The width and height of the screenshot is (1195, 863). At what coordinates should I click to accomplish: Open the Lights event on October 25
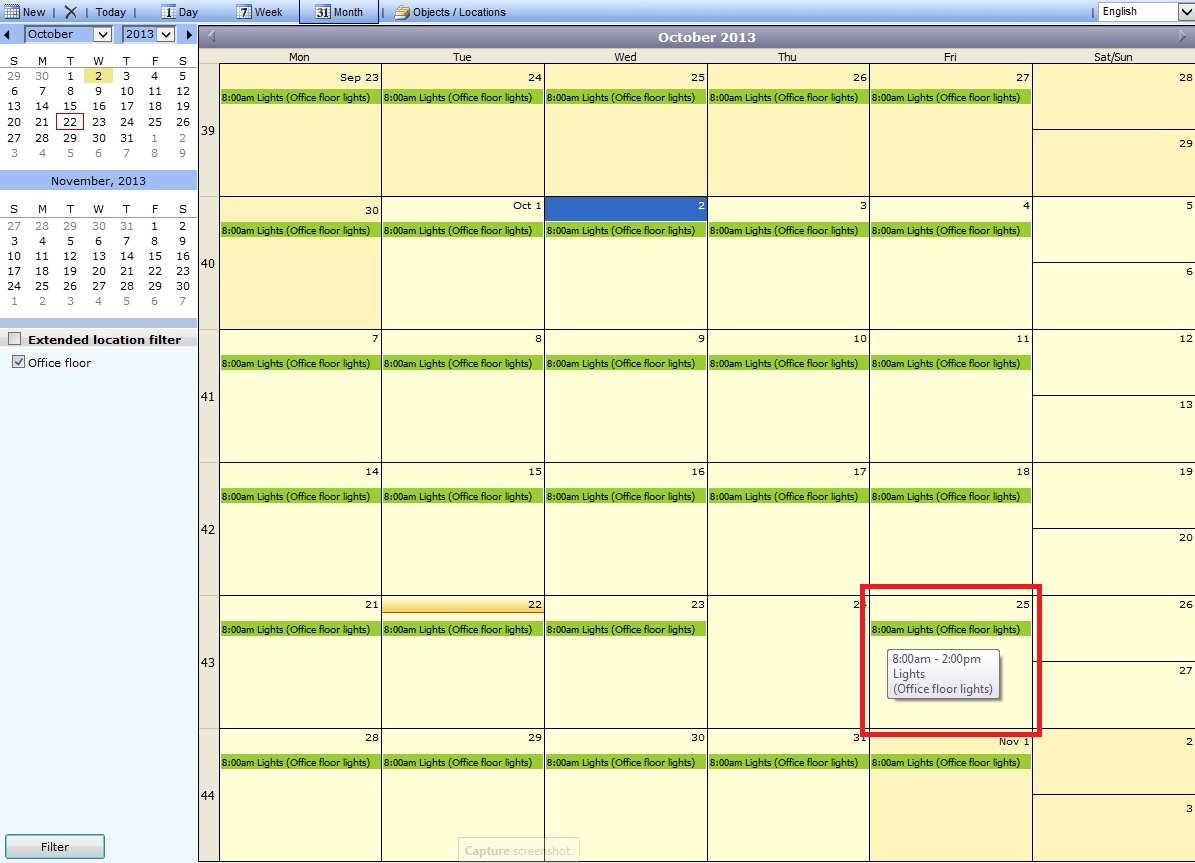point(945,629)
